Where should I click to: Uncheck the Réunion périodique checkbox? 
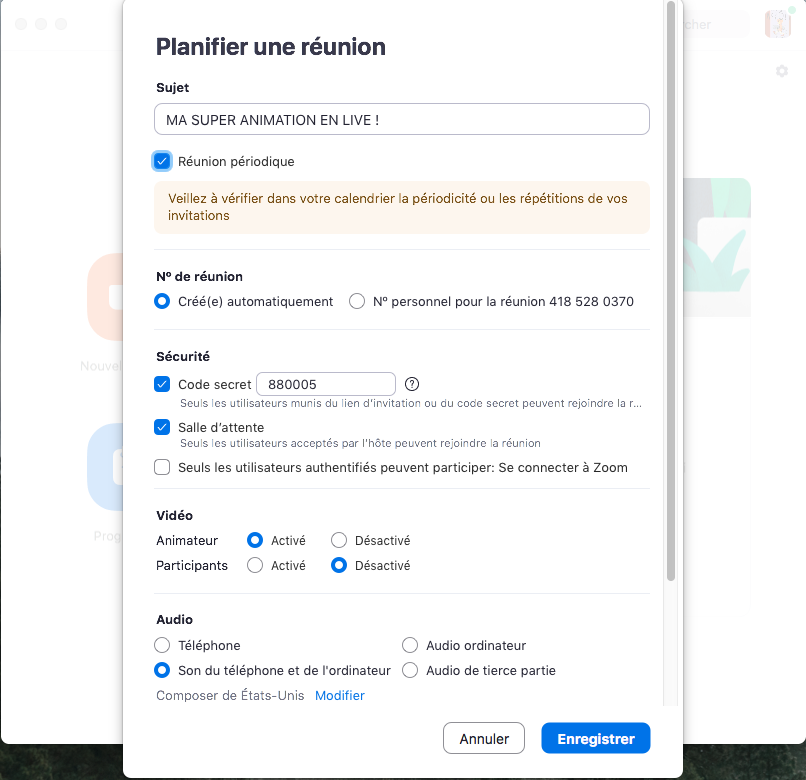(x=162, y=161)
